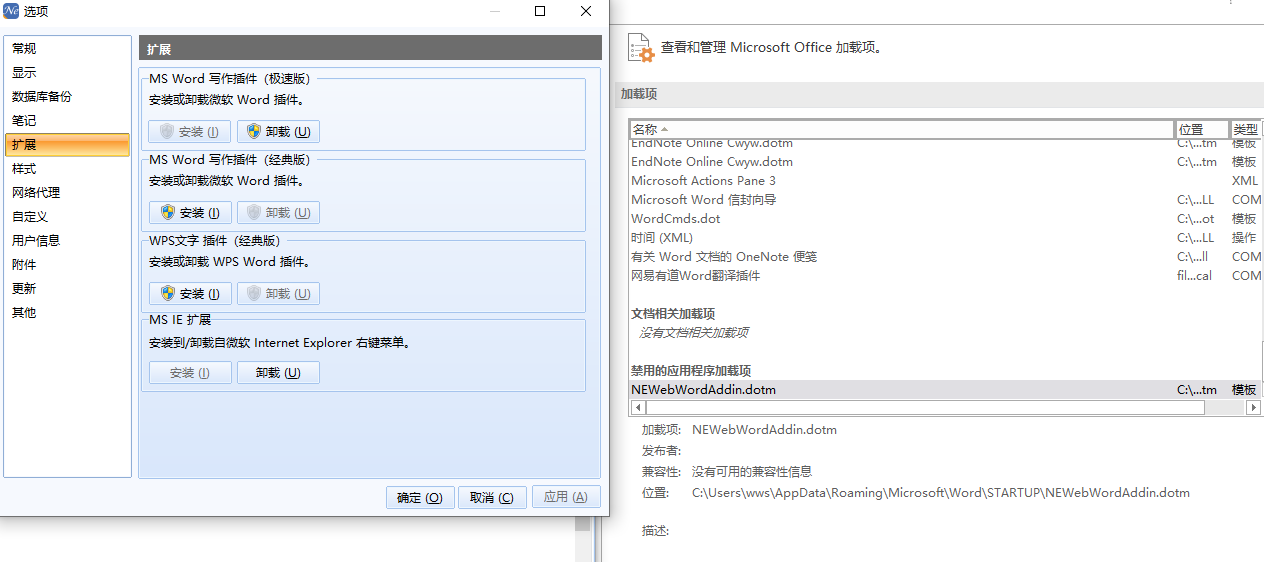Install MS Word 写作插件 经典版

(x=190, y=212)
